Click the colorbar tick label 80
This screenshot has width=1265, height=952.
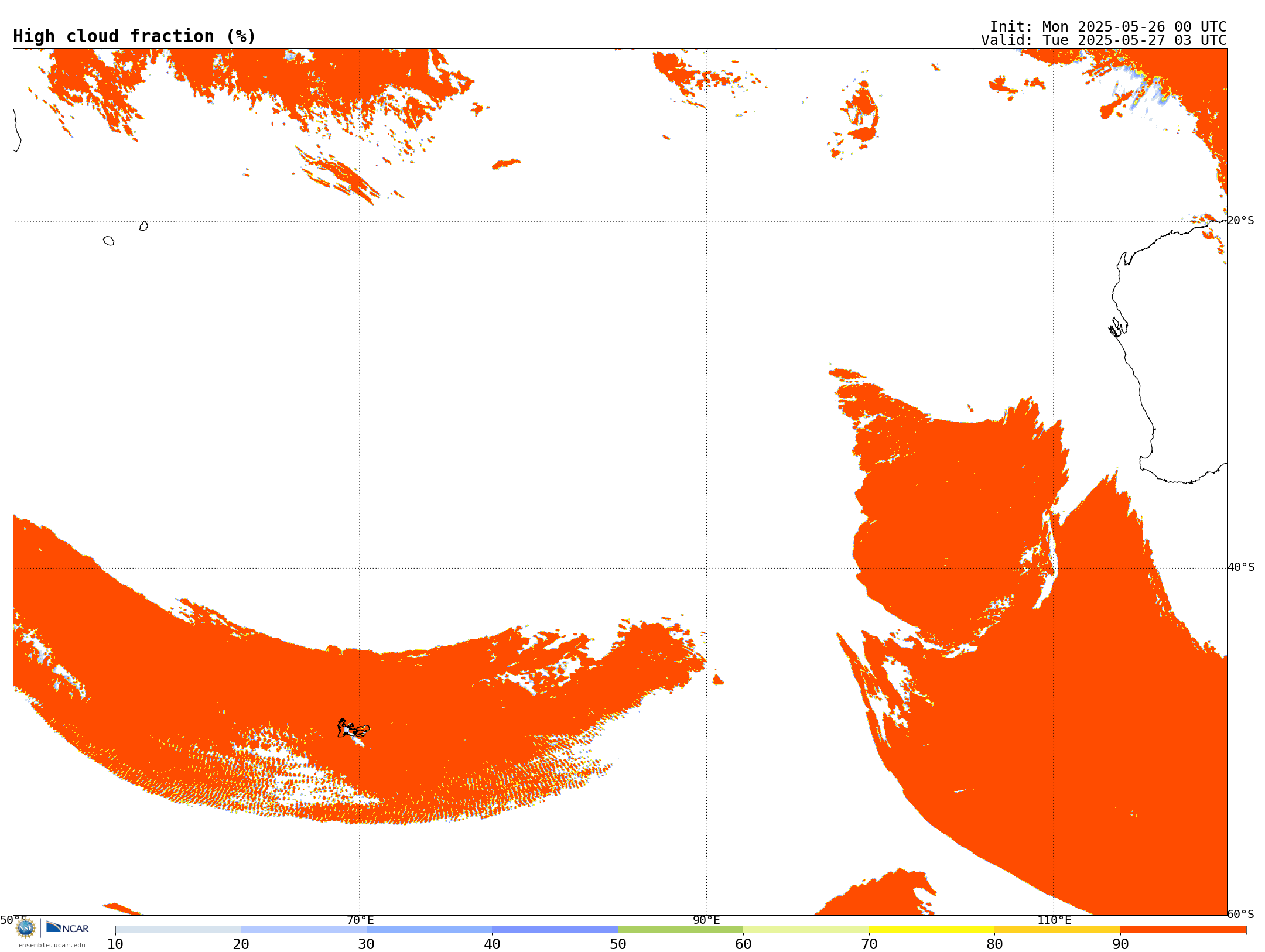994,944
